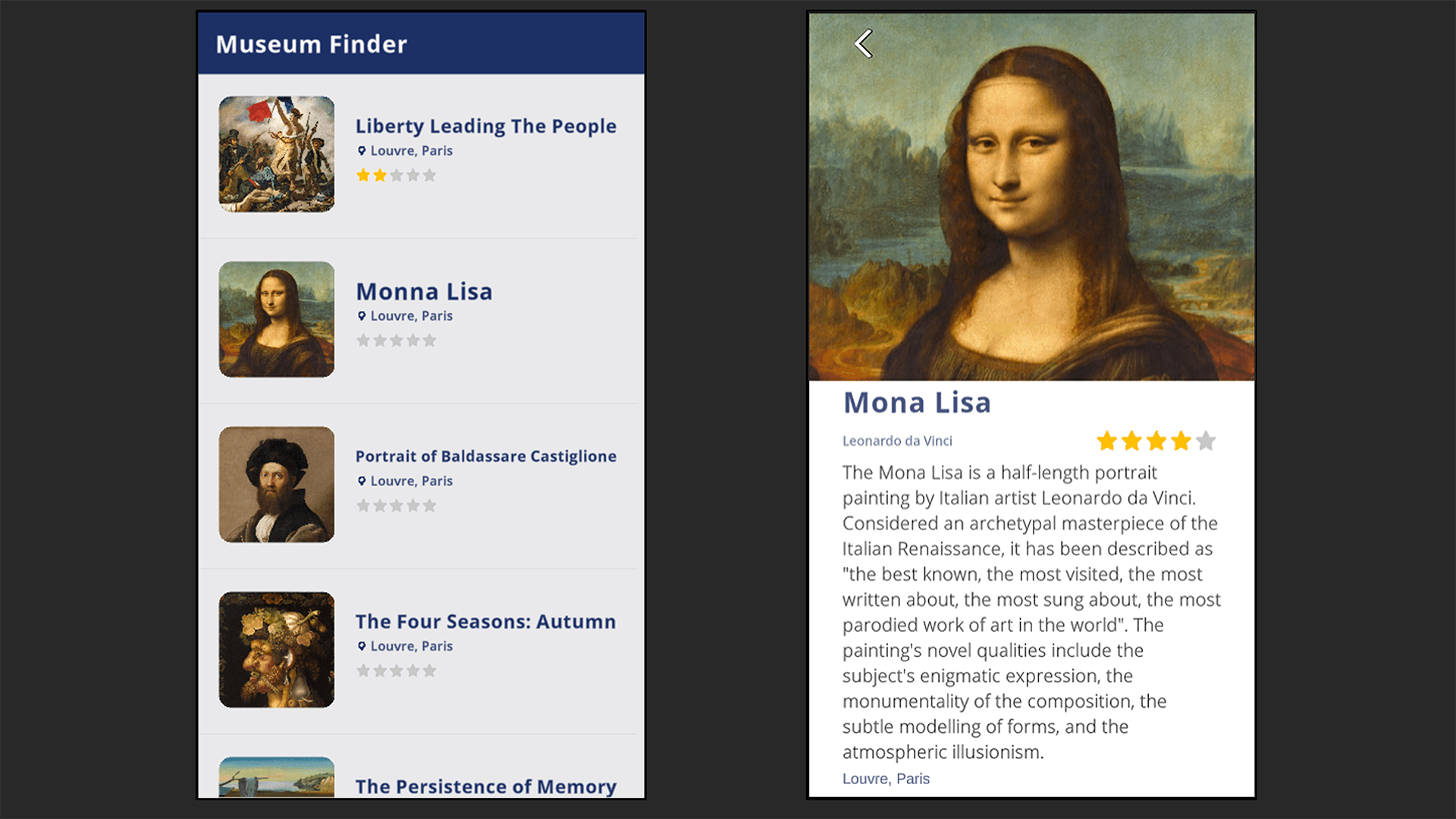Go back using the arrow icon
This screenshot has width=1456, height=819.
tap(864, 44)
